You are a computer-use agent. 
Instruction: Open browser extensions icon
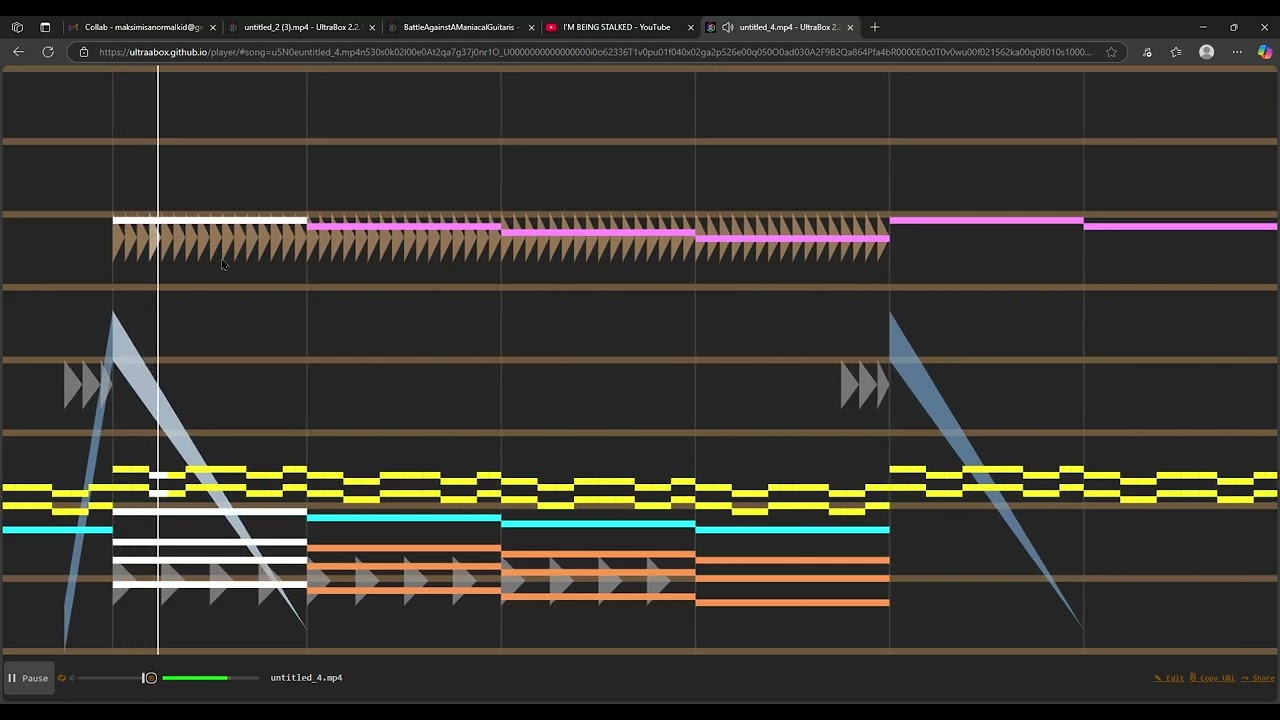point(1147,52)
